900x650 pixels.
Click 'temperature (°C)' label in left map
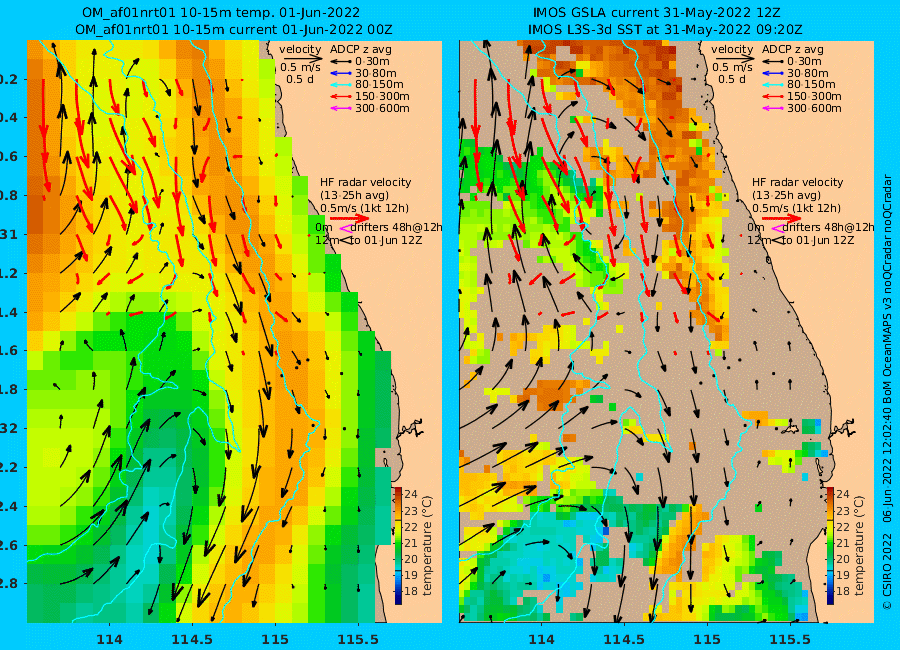pyautogui.click(x=427, y=545)
